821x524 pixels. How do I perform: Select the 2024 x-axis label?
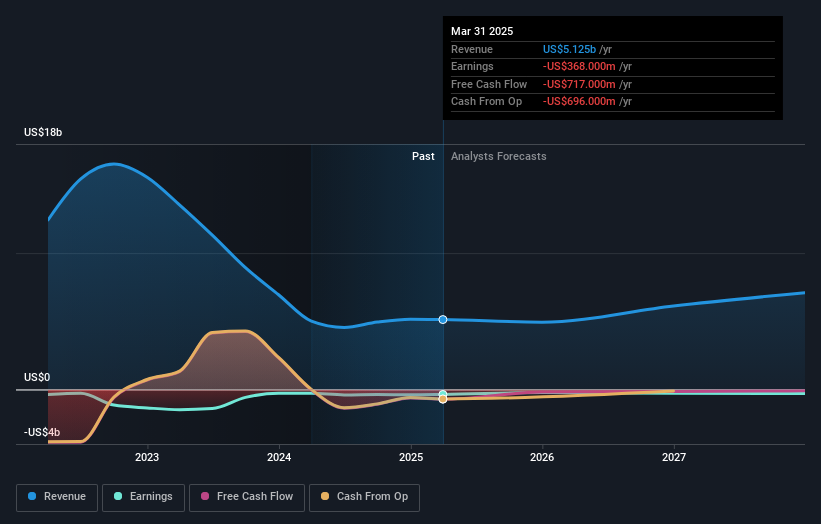(x=279, y=457)
